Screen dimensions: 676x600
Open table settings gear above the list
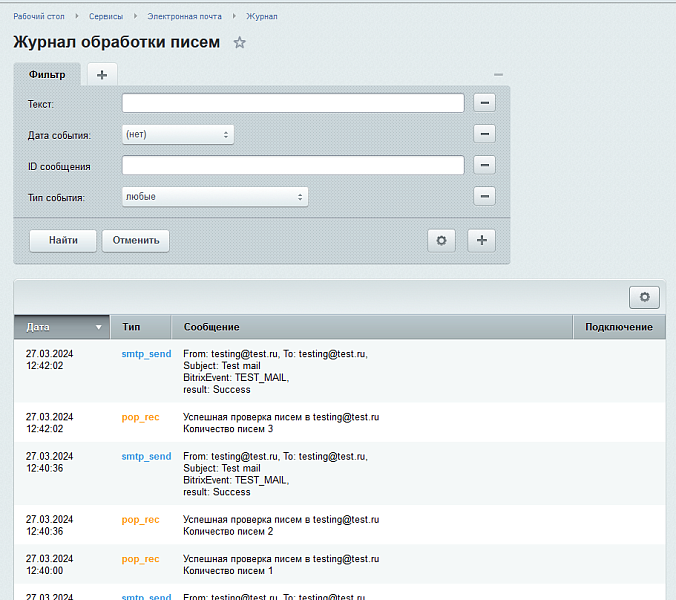coord(644,297)
